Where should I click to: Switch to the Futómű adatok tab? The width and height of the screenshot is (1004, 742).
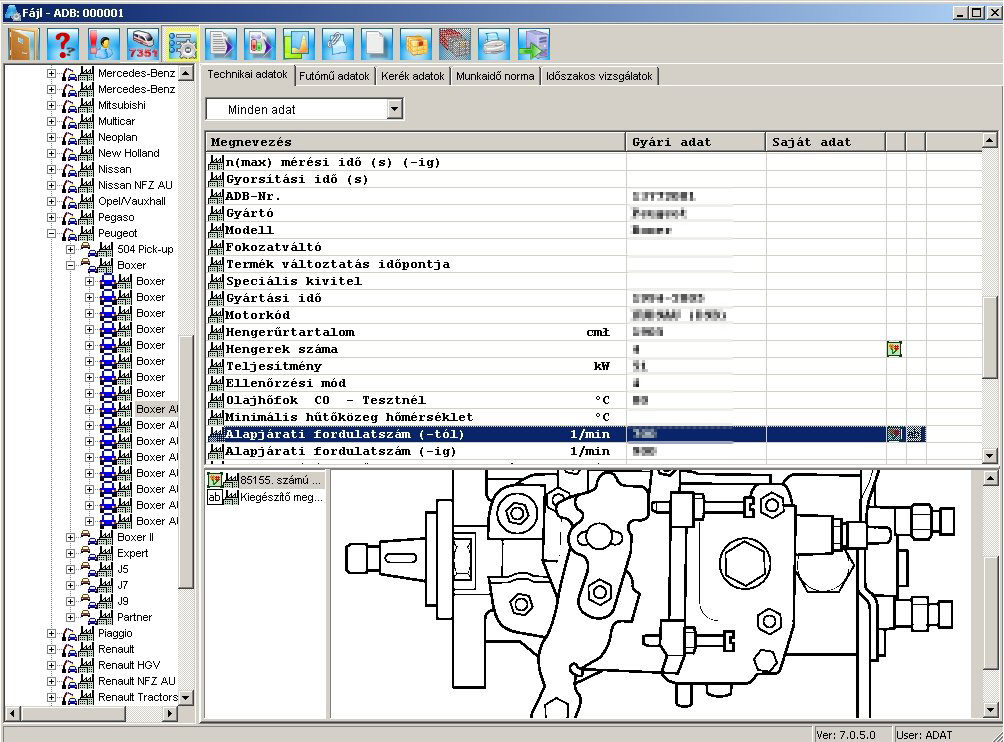(x=334, y=76)
